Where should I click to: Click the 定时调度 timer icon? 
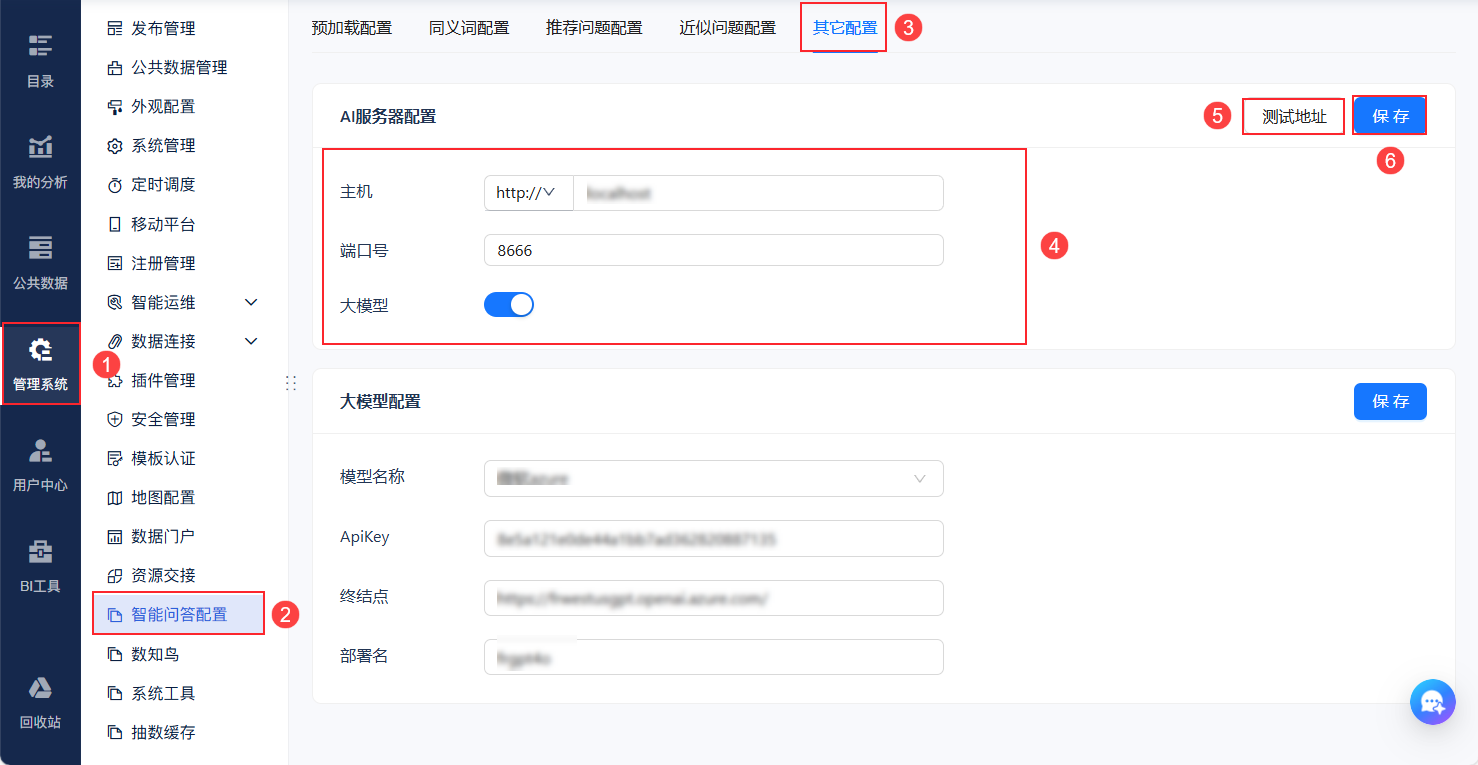tap(114, 184)
